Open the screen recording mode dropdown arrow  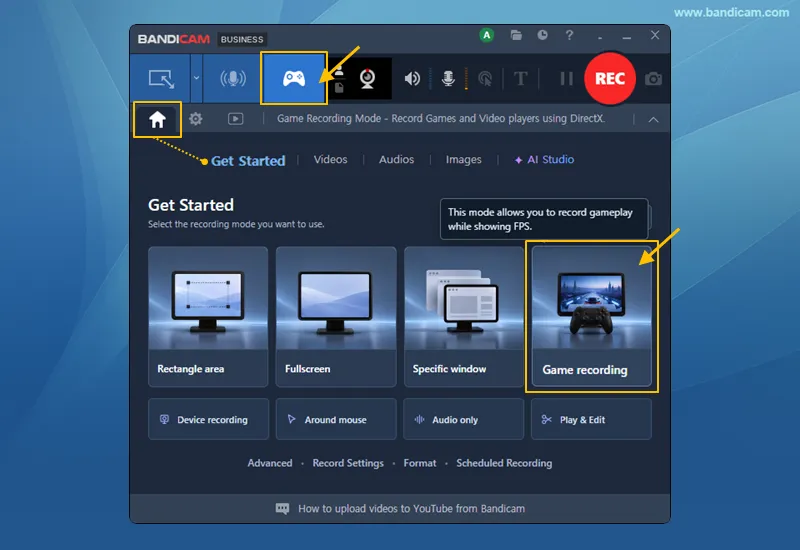[196, 78]
